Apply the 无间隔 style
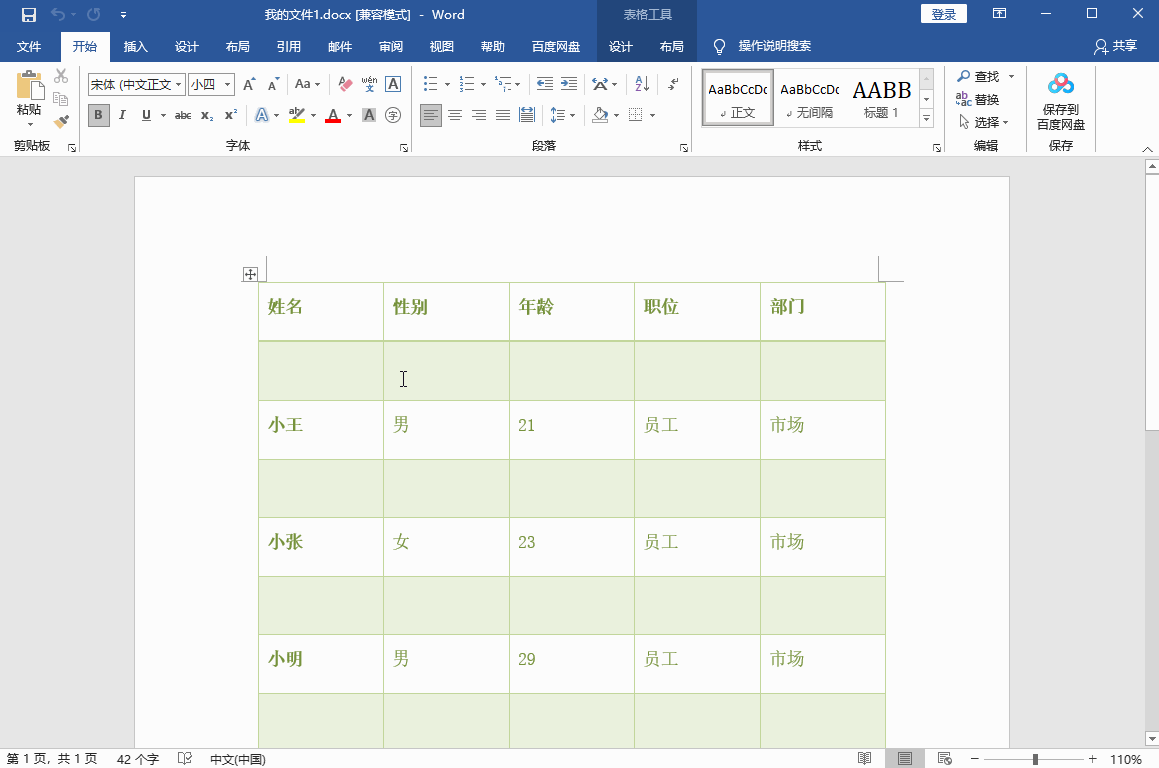Viewport: 1159px width, 768px height. [810, 98]
